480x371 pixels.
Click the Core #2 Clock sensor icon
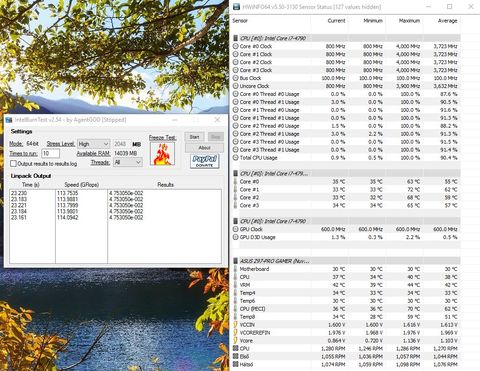tap(235, 62)
